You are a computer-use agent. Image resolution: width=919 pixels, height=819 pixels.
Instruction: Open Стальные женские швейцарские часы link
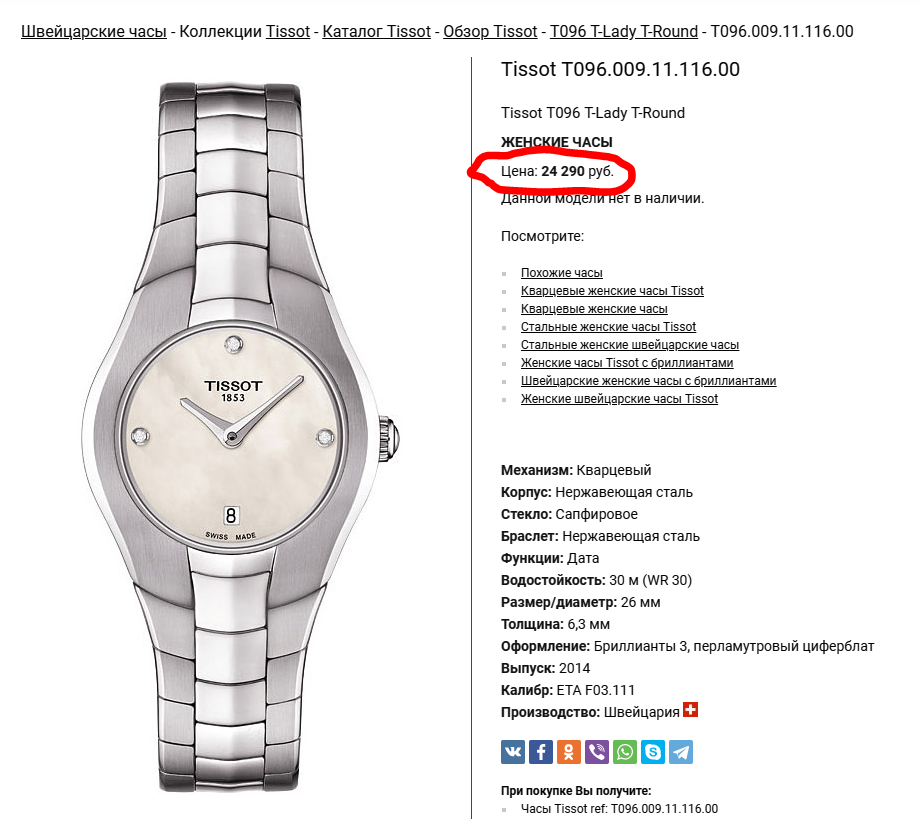629,345
